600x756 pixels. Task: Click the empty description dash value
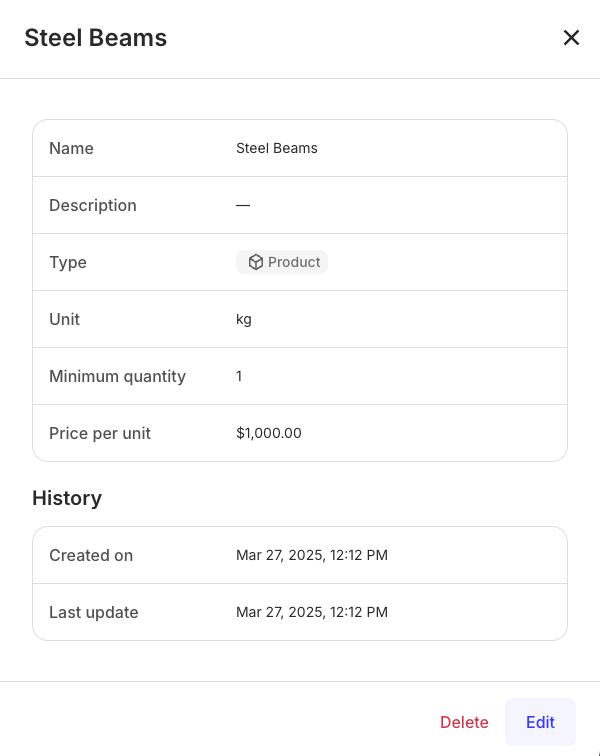coord(243,205)
